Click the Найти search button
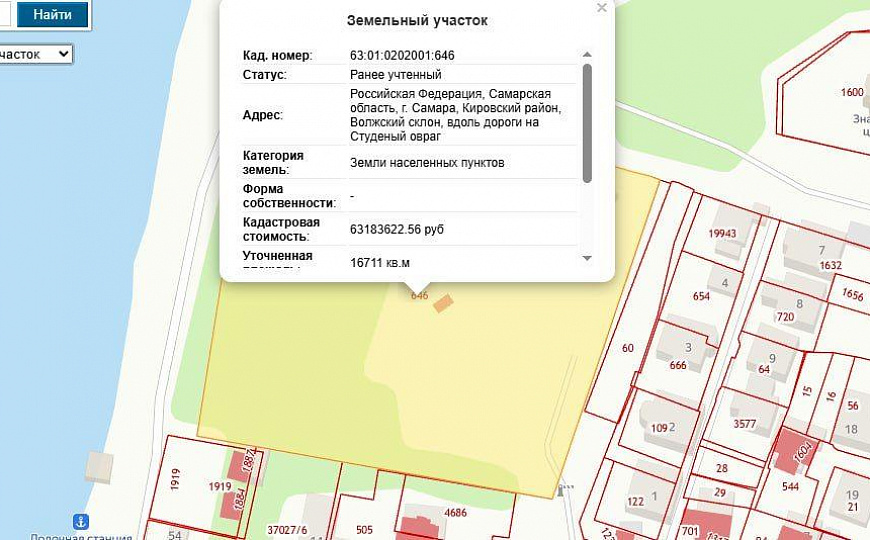 52,15
